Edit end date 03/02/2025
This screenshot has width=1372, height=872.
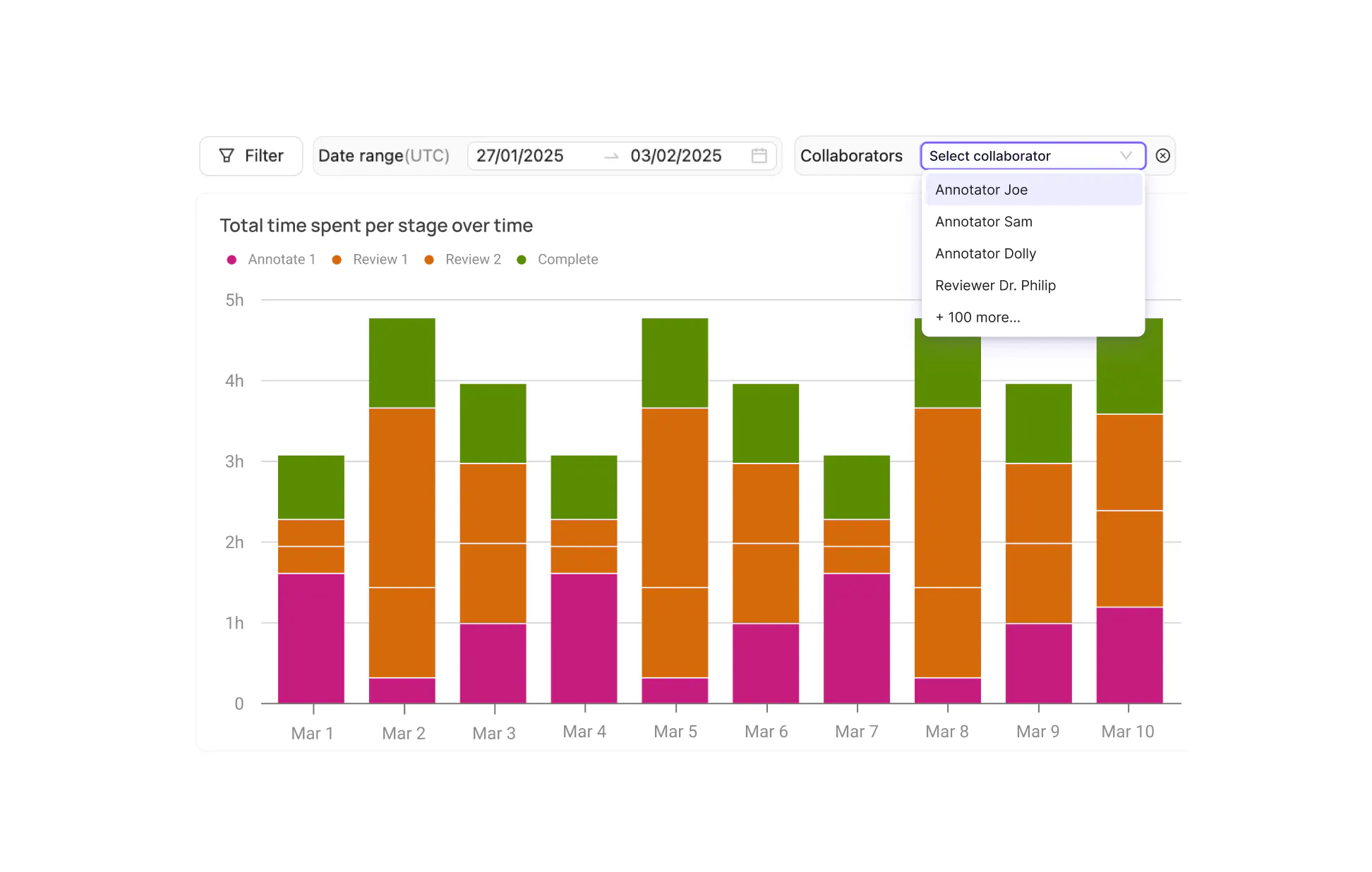click(x=676, y=156)
